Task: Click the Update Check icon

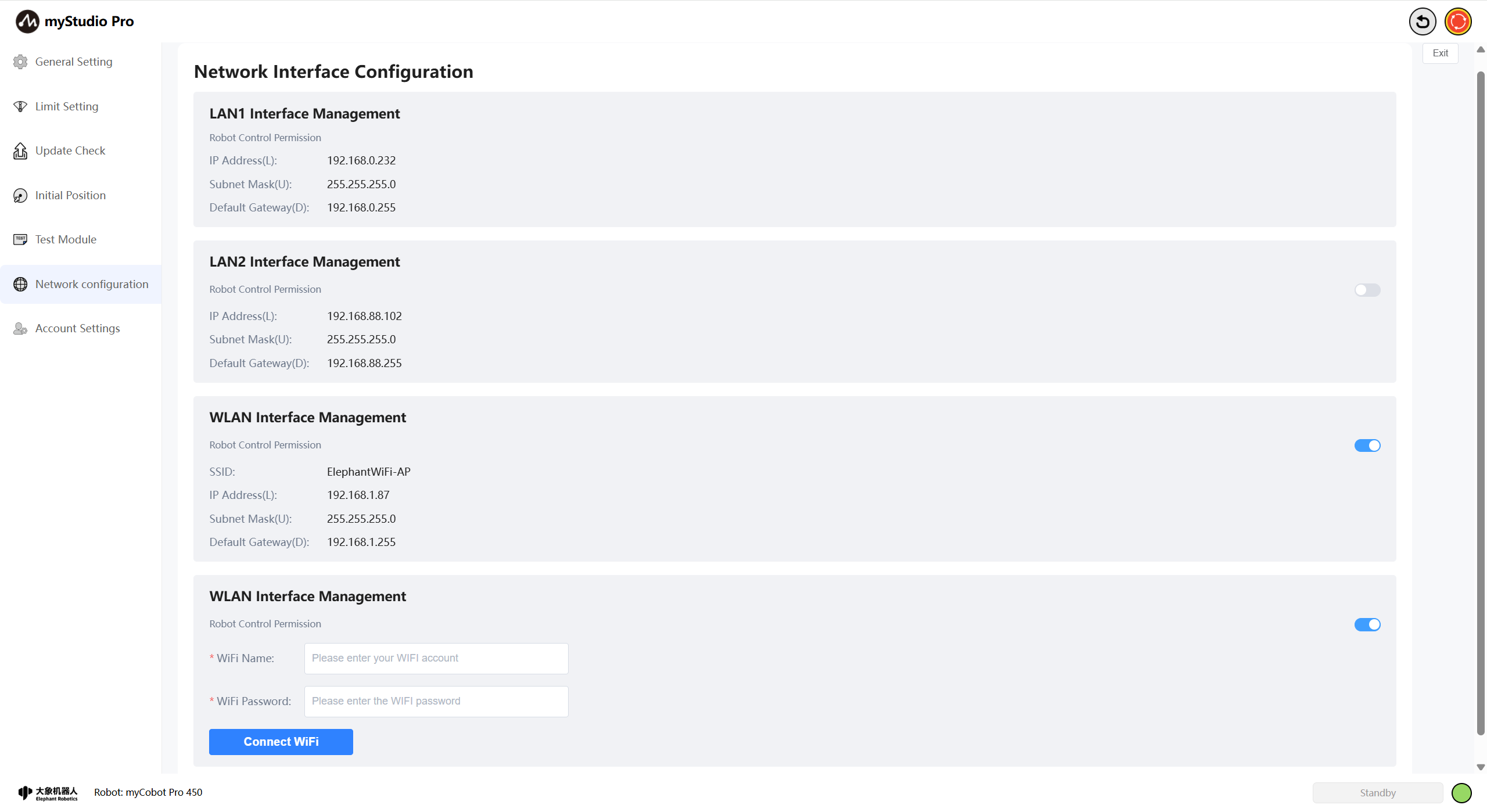Action: point(20,151)
